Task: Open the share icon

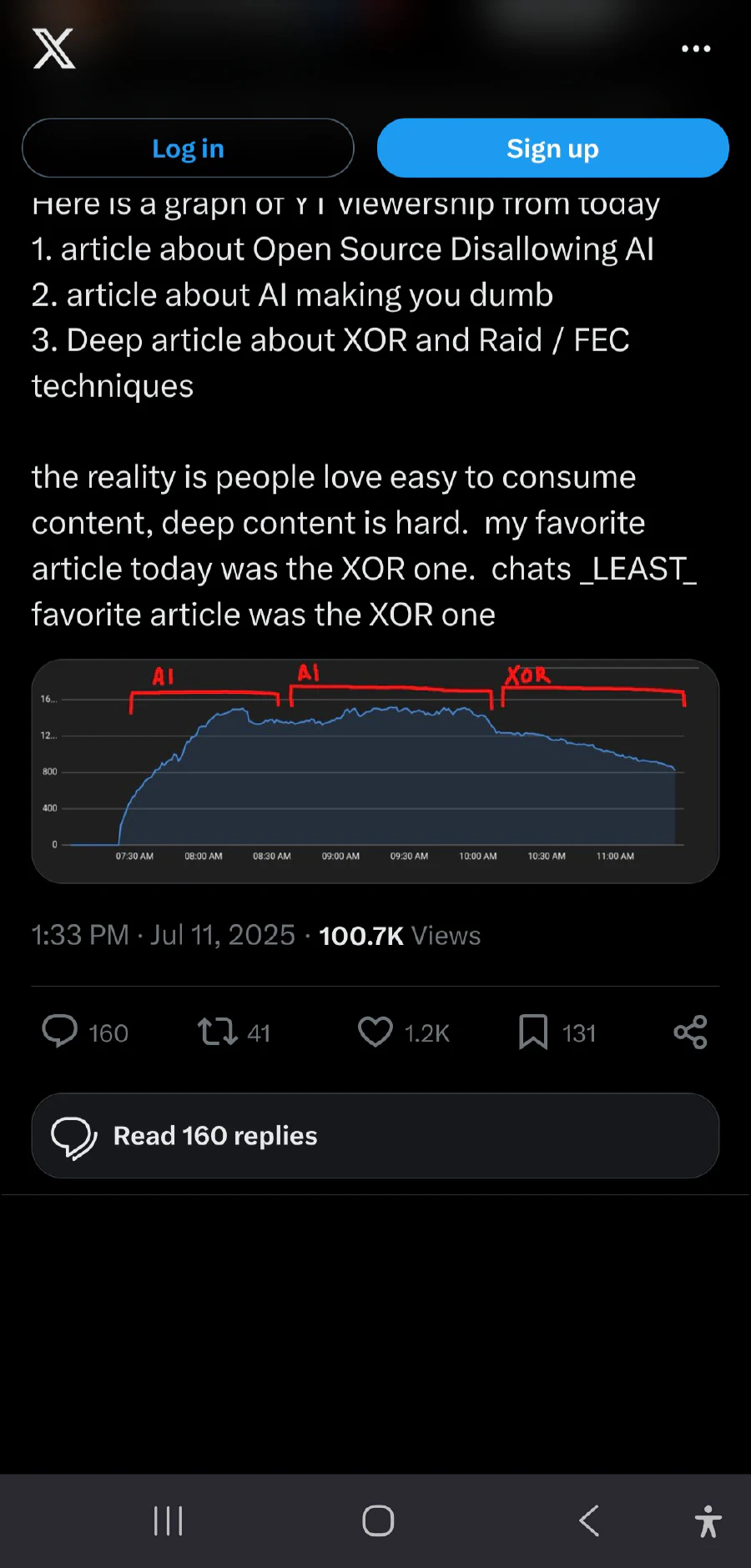Action: (689, 1033)
